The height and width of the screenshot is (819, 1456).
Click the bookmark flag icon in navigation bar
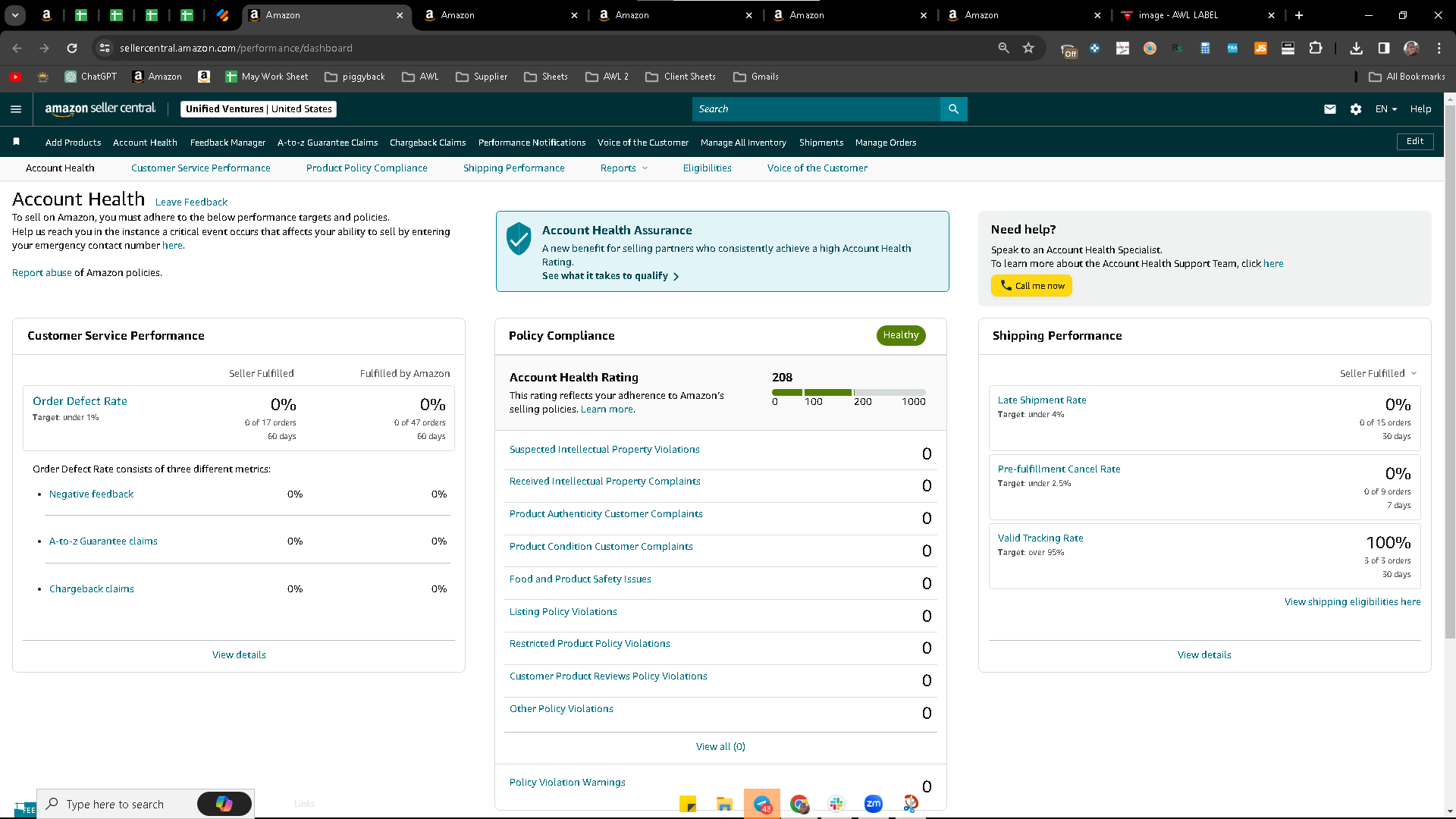coord(16,142)
